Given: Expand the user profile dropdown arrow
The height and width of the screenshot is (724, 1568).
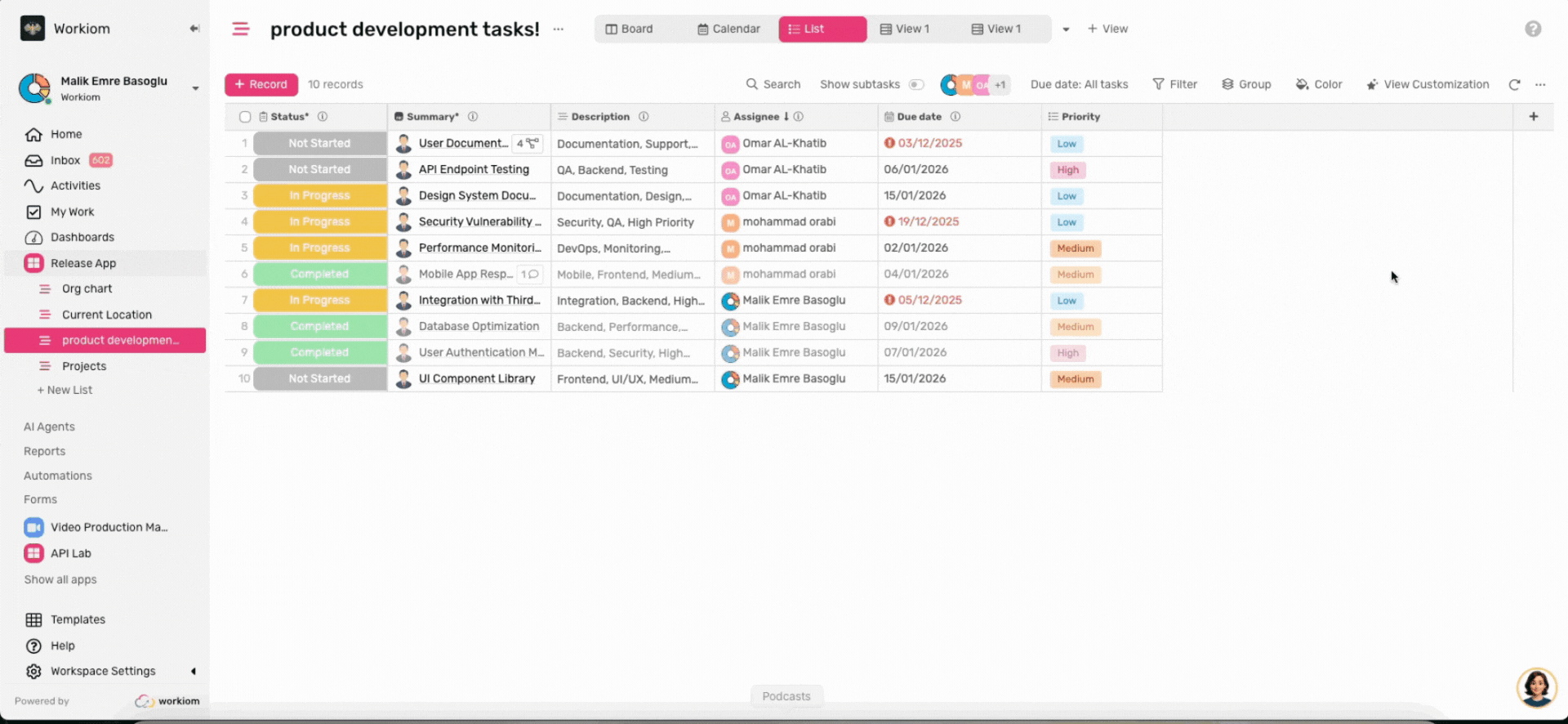Looking at the screenshot, I should click(195, 88).
